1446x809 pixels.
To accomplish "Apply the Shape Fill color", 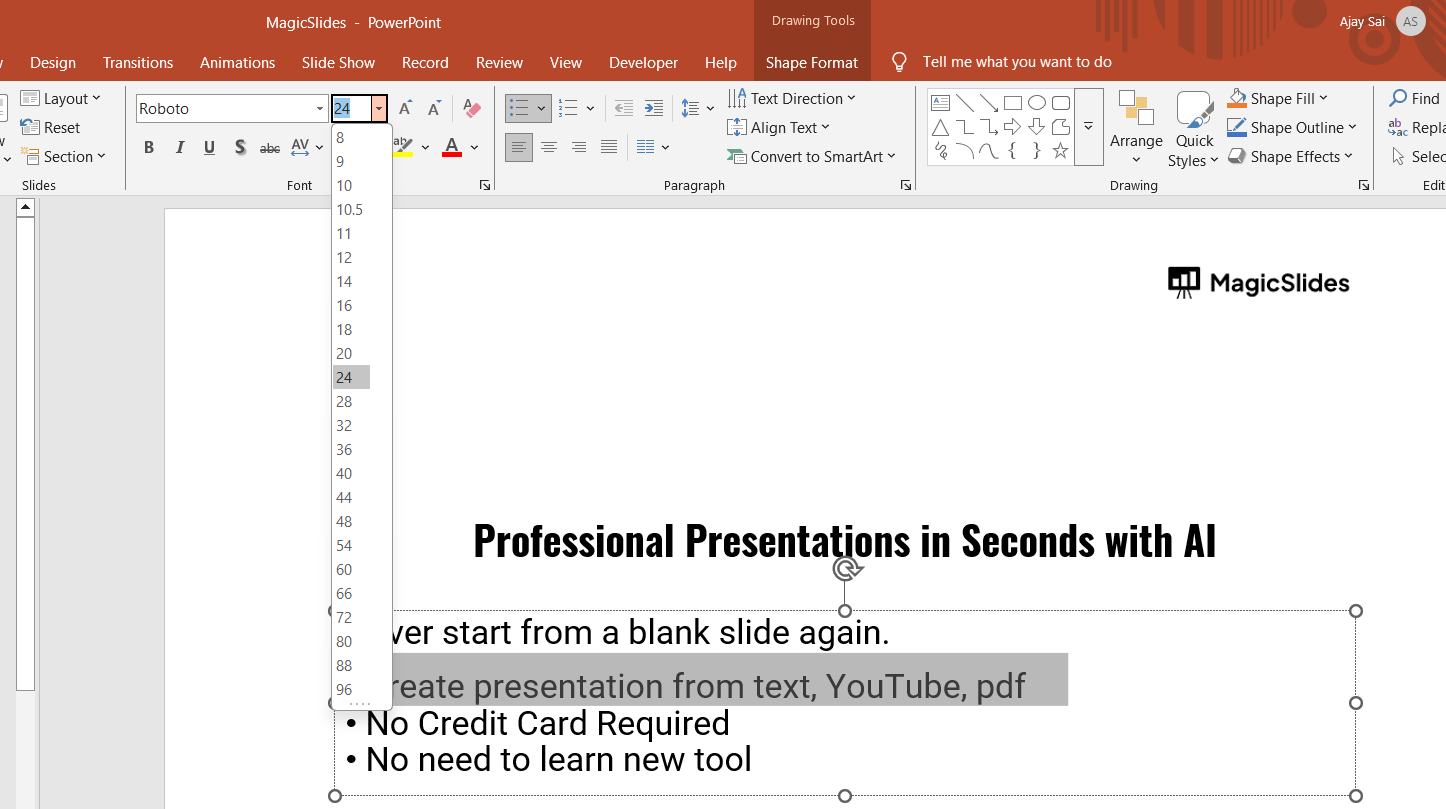I will (1237, 98).
